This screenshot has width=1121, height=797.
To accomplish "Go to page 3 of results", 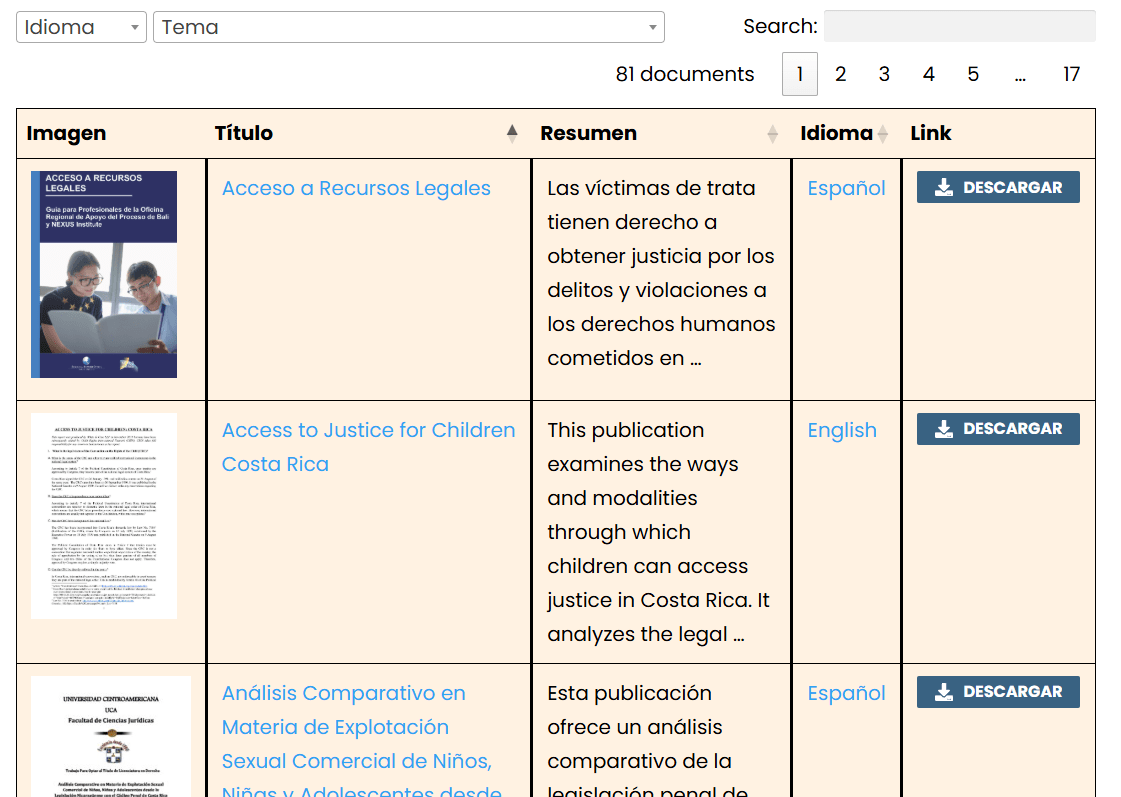I will click(x=885, y=74).
